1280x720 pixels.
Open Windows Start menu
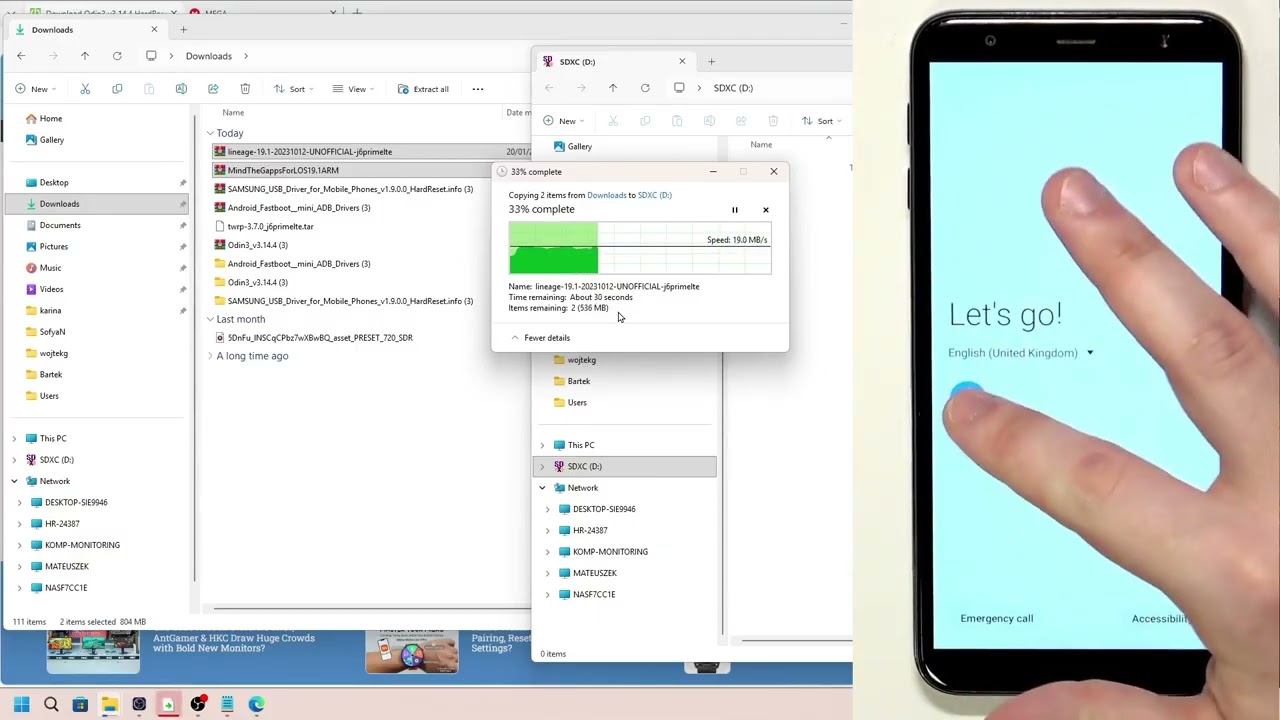click(x=22, y=704)
